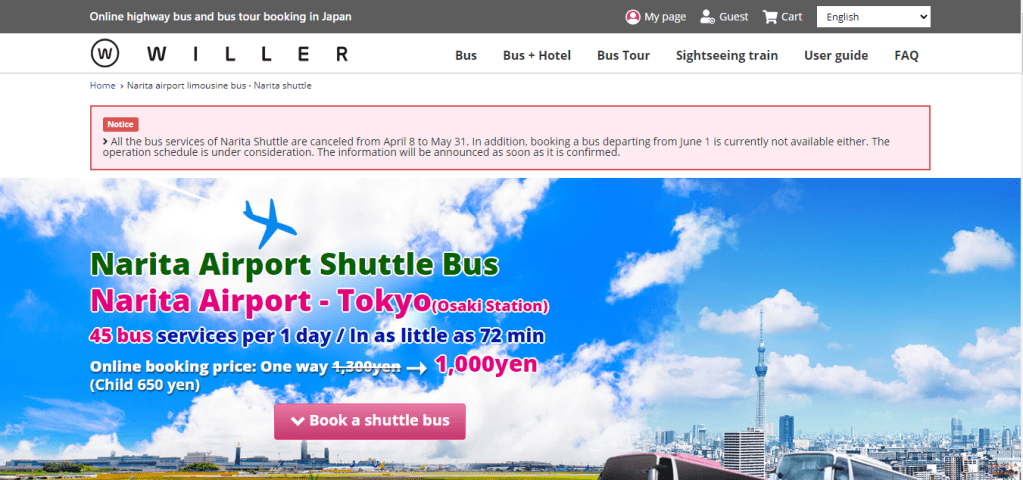Open the shopping Cart icon
1023x480 pixels.
pos(769,17)
